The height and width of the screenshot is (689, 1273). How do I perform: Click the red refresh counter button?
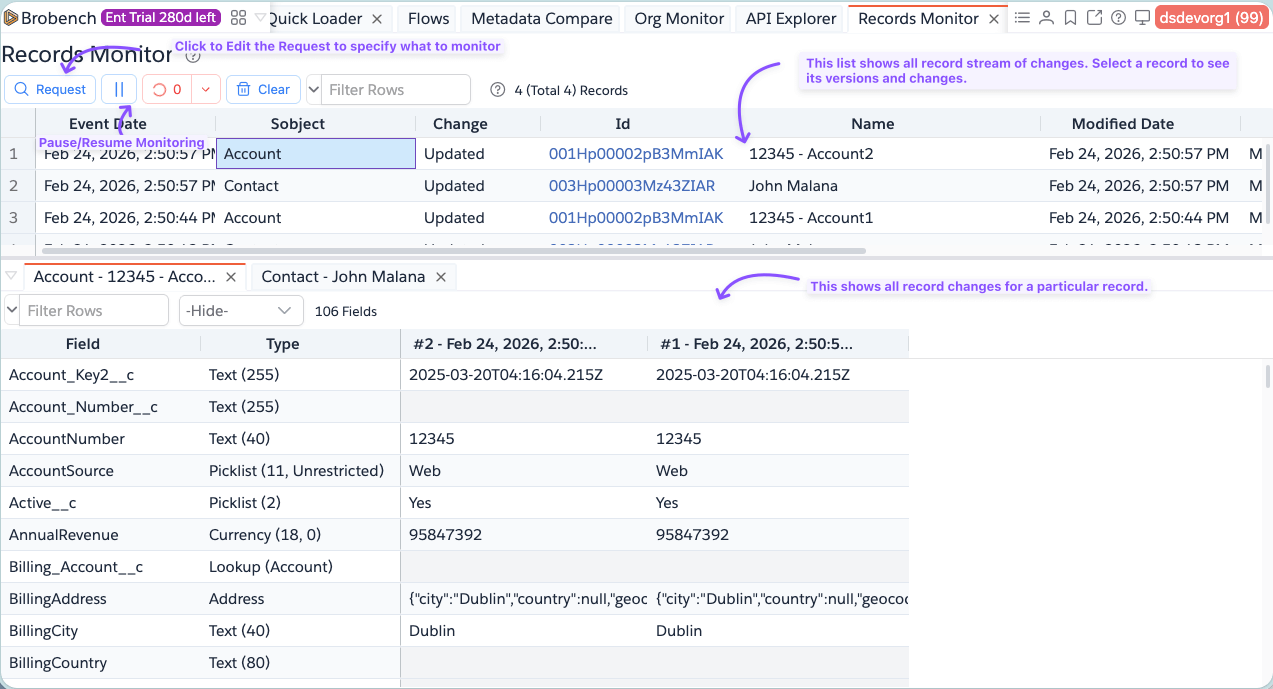point(167,89)
